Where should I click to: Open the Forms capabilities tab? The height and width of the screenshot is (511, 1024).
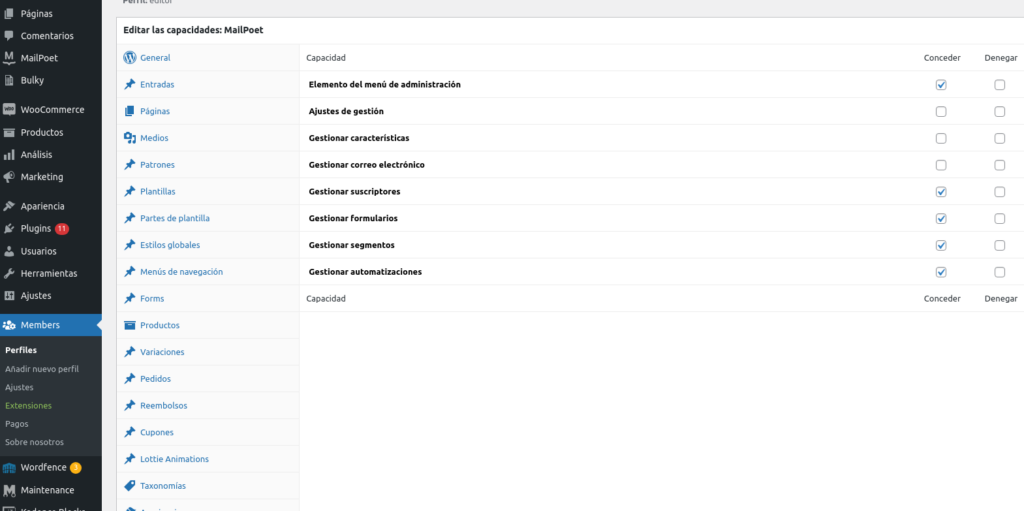pyautogui.click(x=208, y=299)
